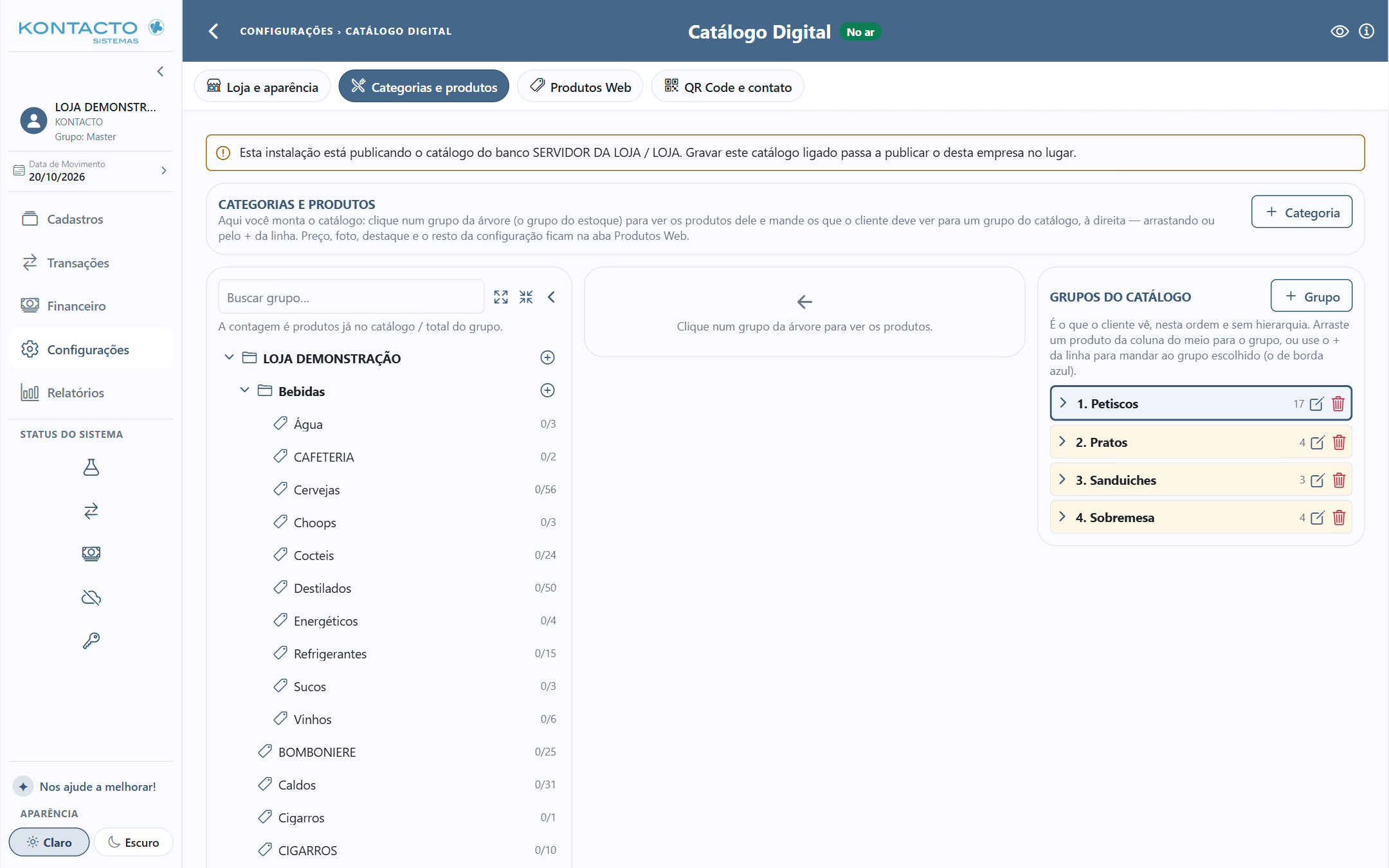Click the flask status icon

91,467
